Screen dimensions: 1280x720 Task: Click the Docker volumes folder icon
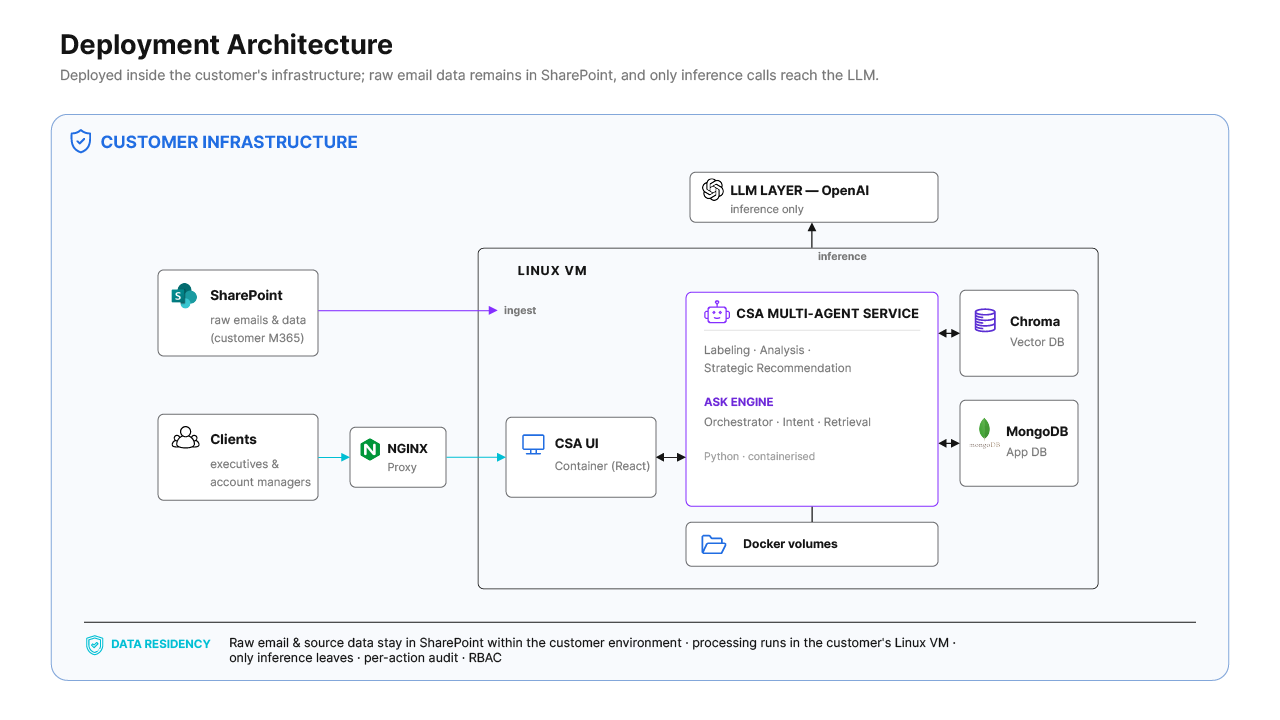point(713,544)
